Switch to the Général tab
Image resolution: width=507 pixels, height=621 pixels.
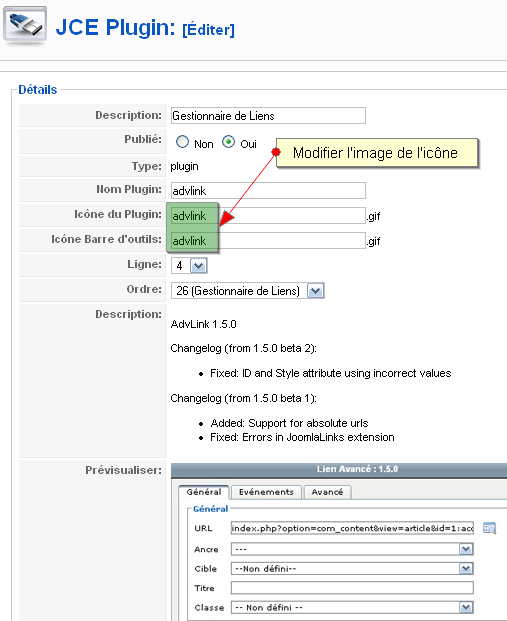204,492
